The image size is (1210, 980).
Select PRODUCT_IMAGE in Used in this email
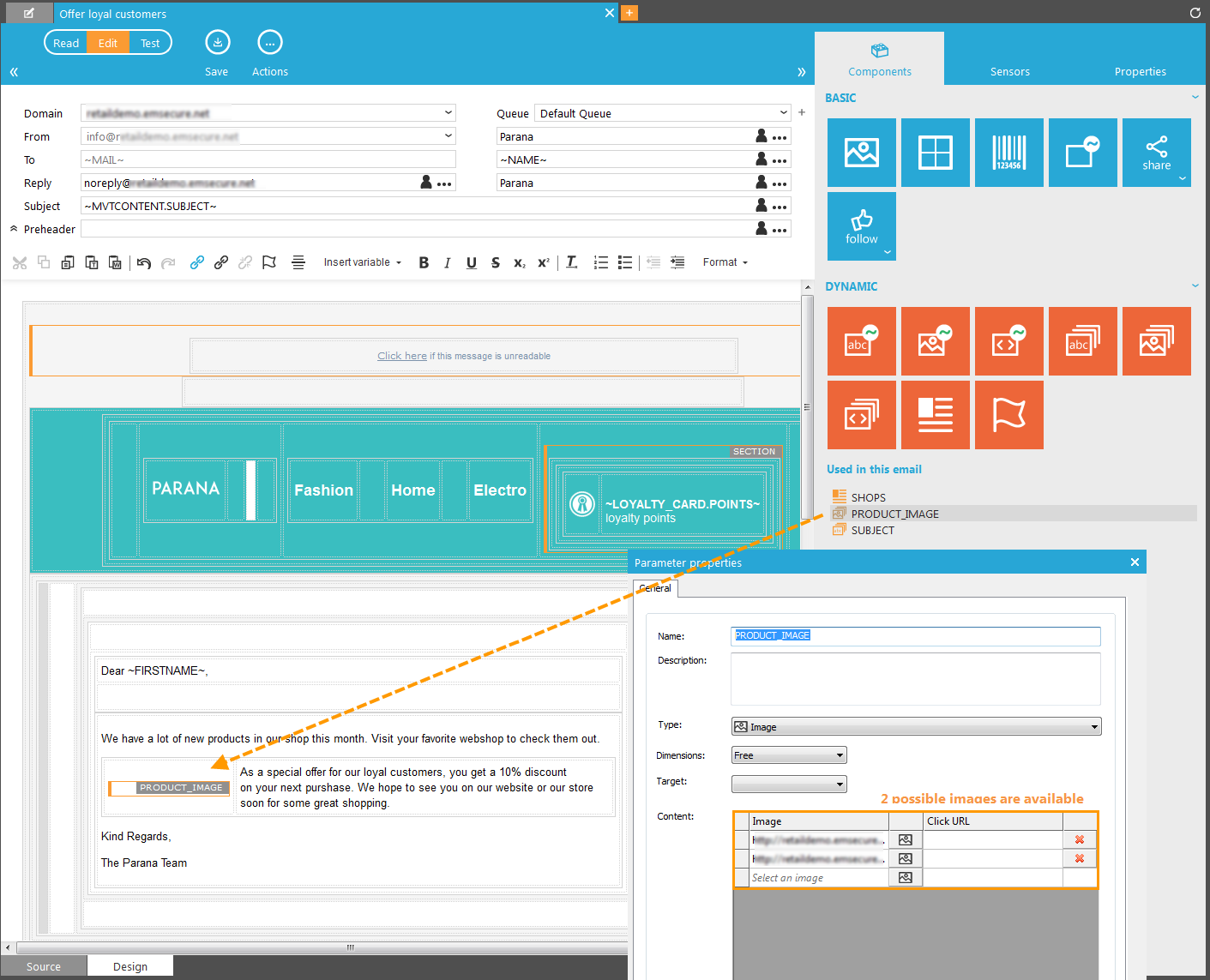click(894, 514)
